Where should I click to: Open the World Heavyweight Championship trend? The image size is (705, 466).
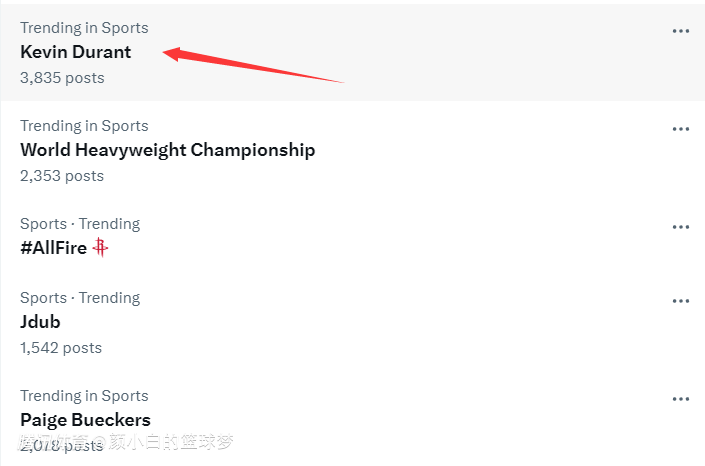[167, 150]
